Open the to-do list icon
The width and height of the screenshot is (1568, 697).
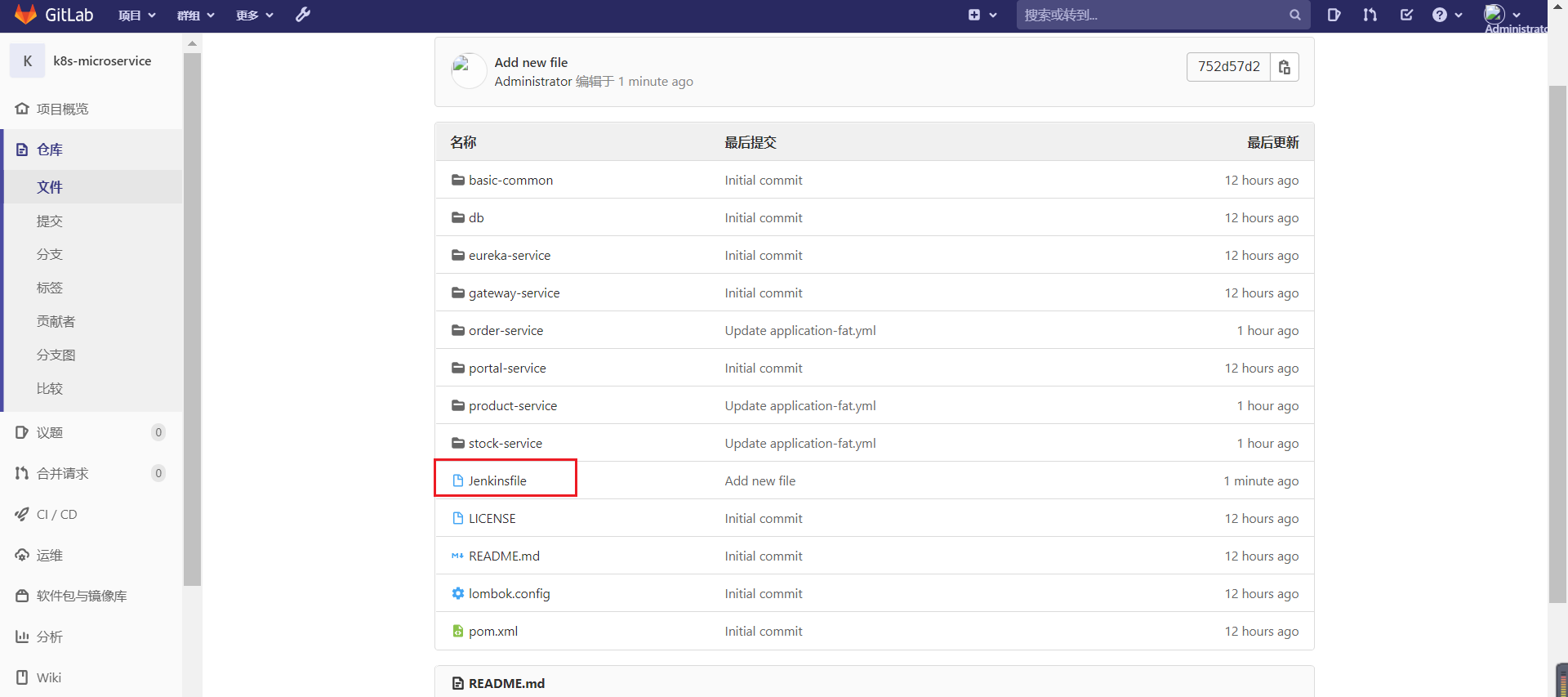tap(1406, 15)
